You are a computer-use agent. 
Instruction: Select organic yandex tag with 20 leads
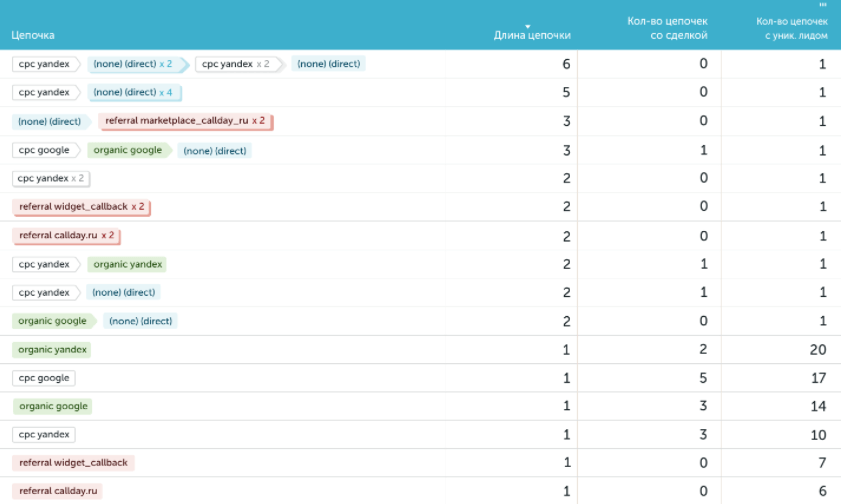click(x=53, y=350)
